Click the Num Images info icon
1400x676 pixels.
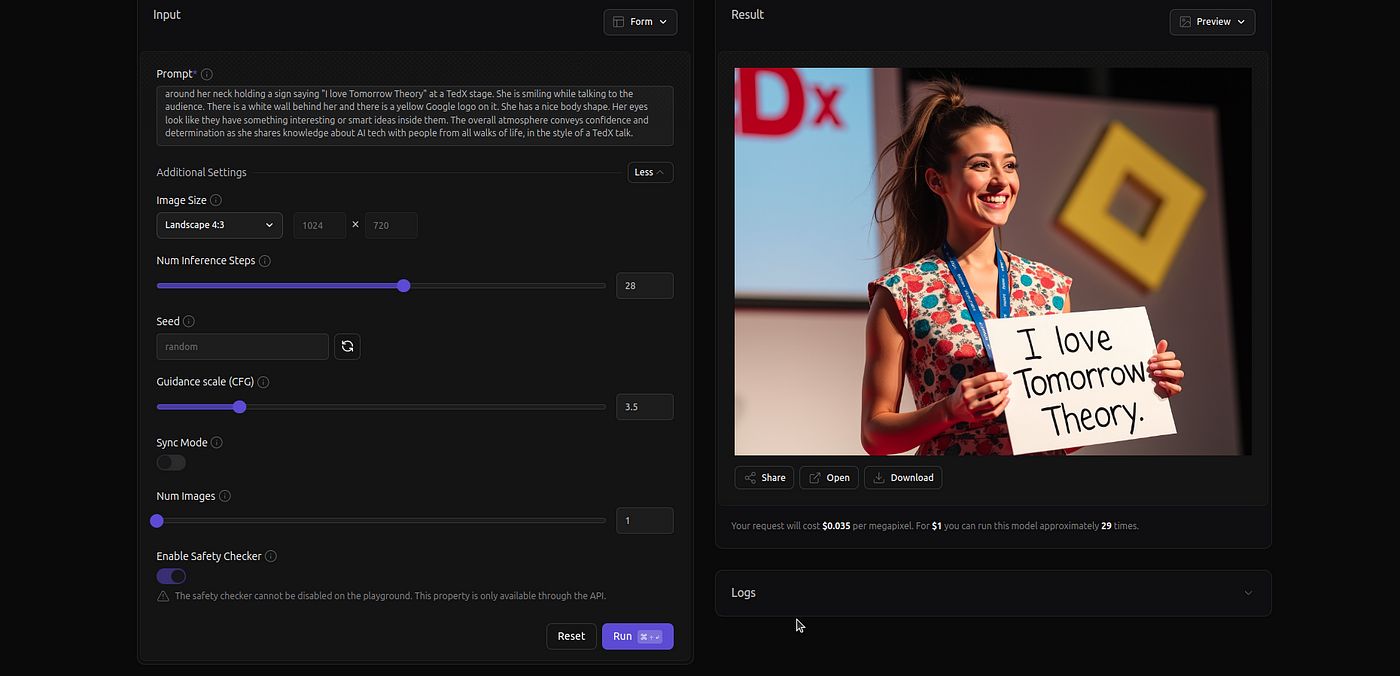[225, 496]
